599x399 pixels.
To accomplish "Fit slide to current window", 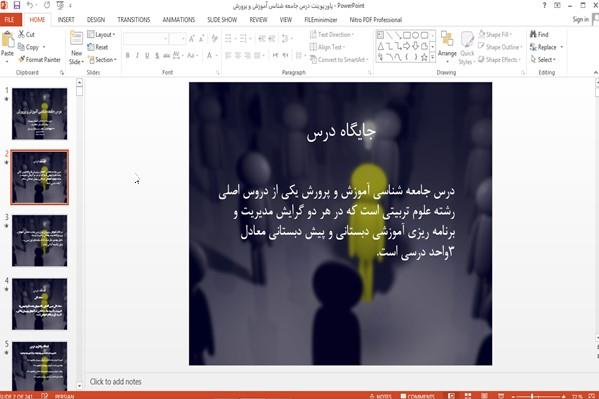I will coord(591,396).
